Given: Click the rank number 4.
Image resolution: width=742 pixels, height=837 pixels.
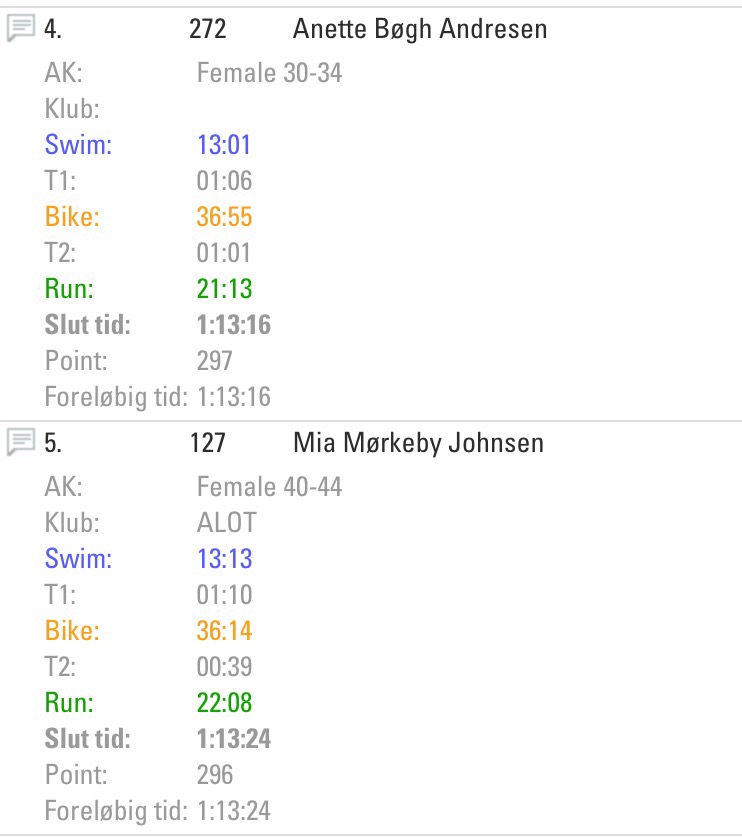Looking at the screenshot, I should (x=53, y=29).
